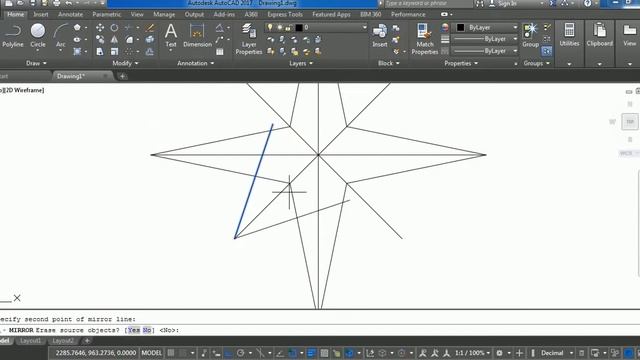This screenshot has height=360, width=640.
Task: Select the Polyline tool
Action: click(13, 36)
